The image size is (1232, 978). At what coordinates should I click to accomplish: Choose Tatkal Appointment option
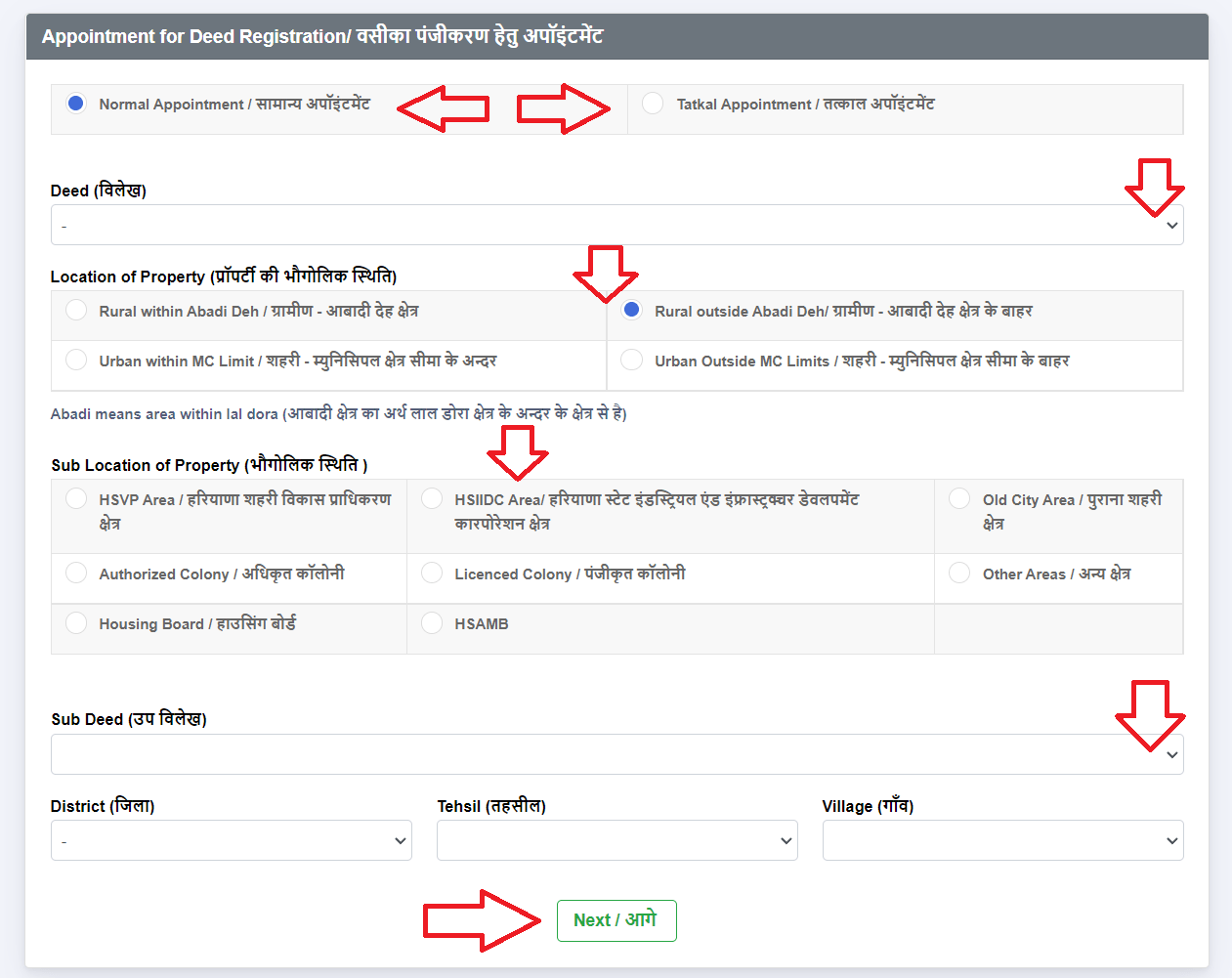[x=653, y=104]
